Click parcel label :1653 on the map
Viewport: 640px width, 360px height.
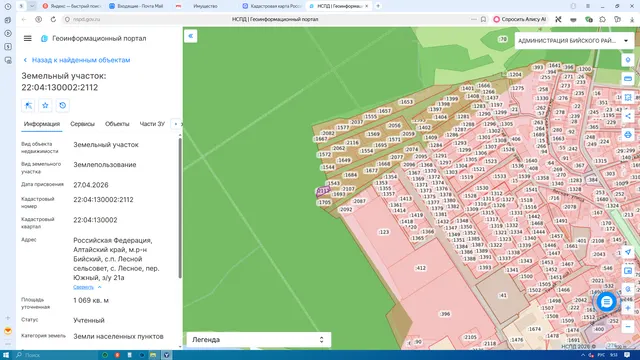[x=406, y=102]
